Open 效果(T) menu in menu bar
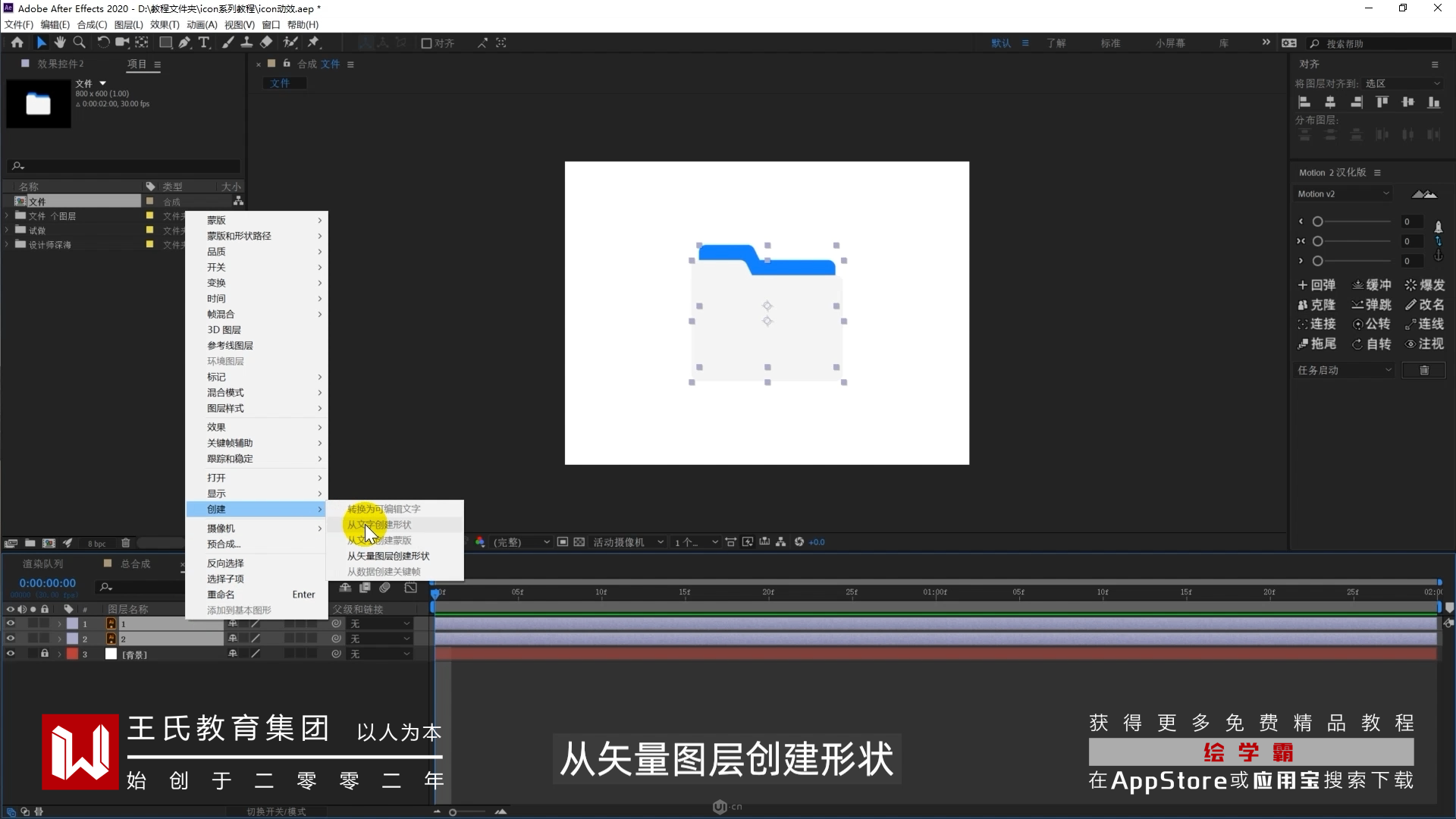Screen dimensions: 1456x819 pos(165,24)
